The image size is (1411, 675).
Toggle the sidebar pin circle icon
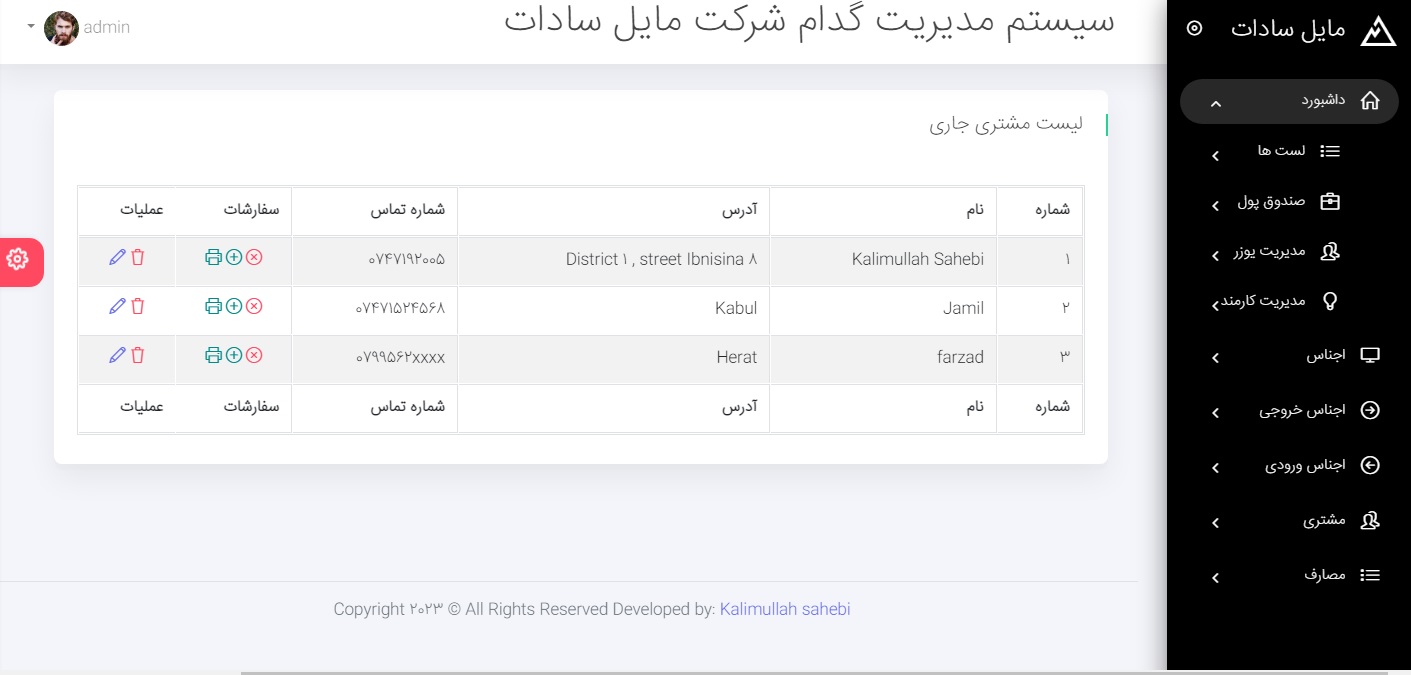pos(1194,28)
